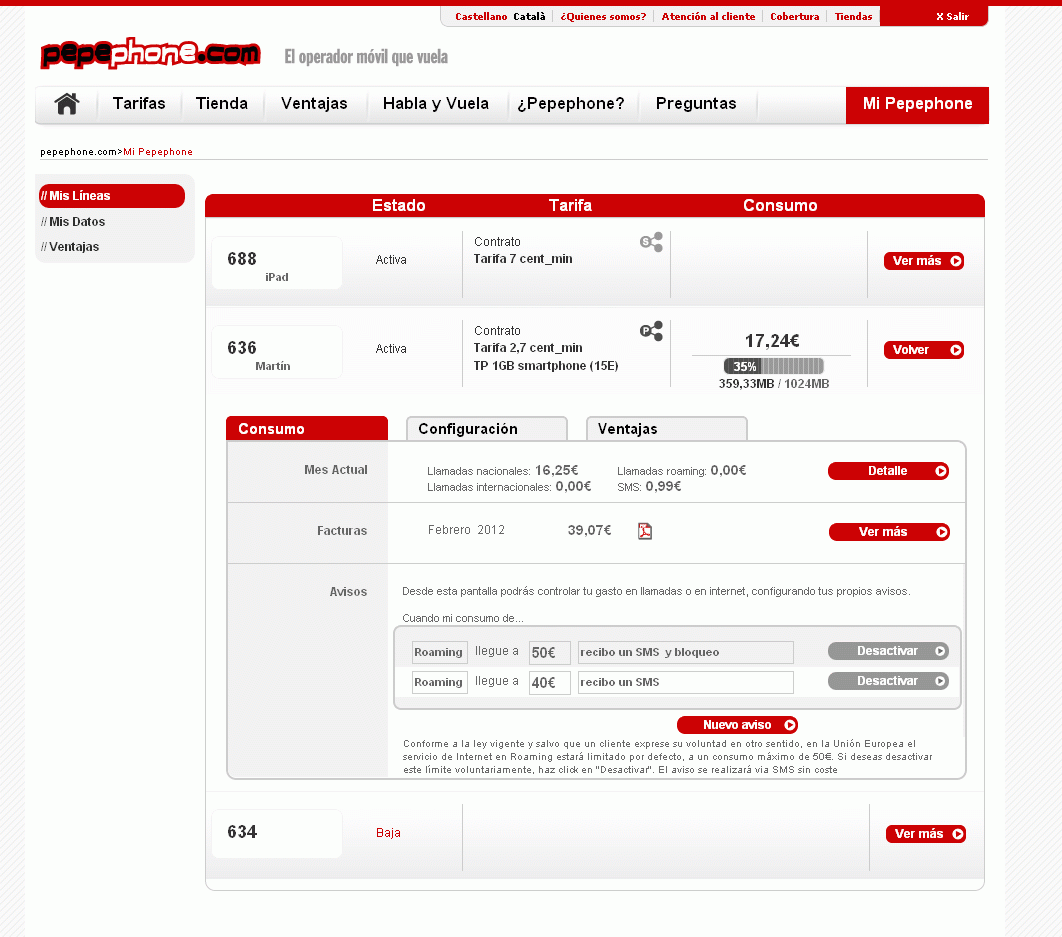
Task: Open Mis Datos in the sidebar
Action: [x=73, y=222]
